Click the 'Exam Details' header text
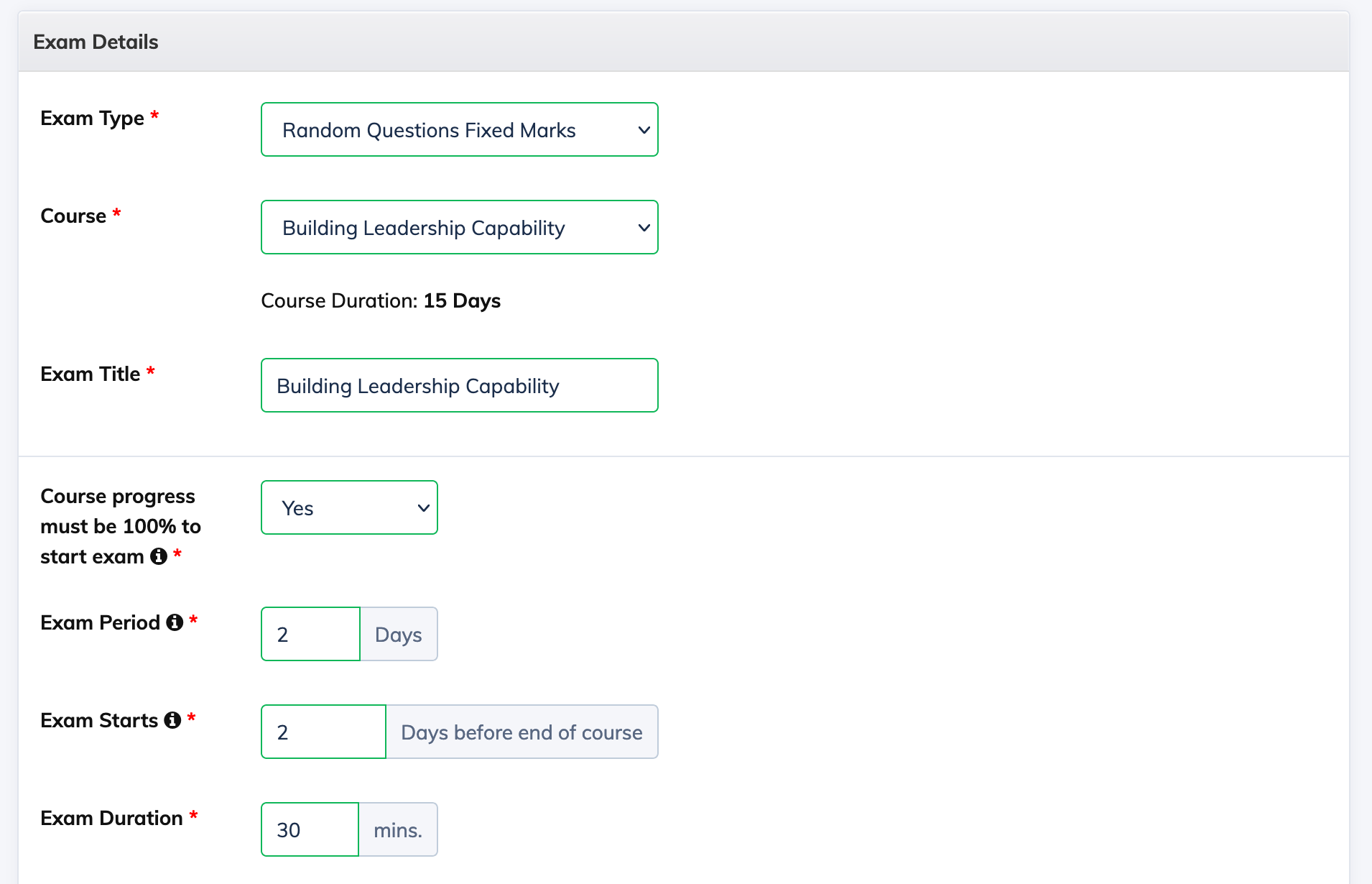Image resolution: width=1372 pixels, height=884 pixels. coord(96,42)
